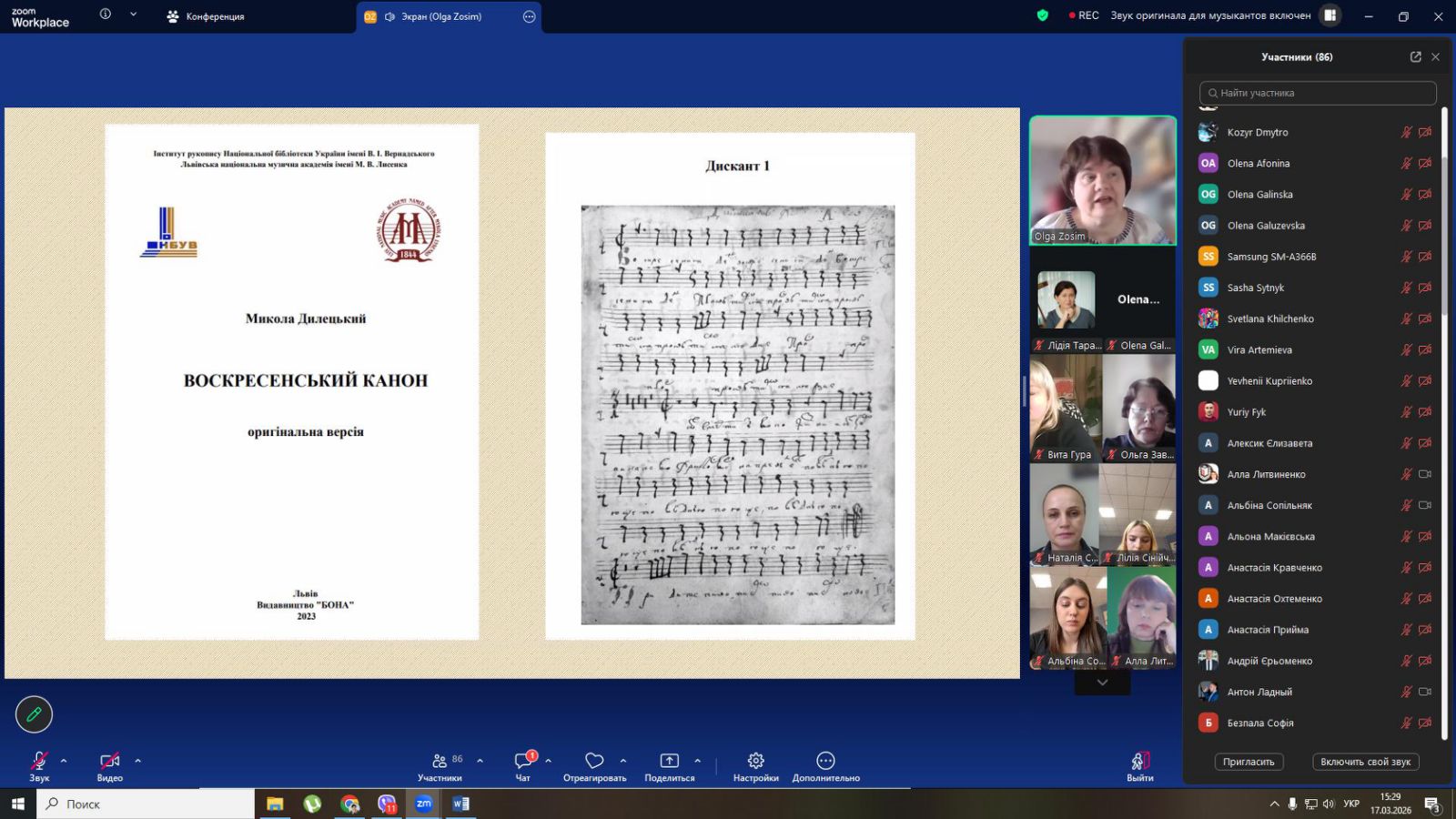Turn on camera with Видео button
The image size is (1456, 819).
[109, 761]
